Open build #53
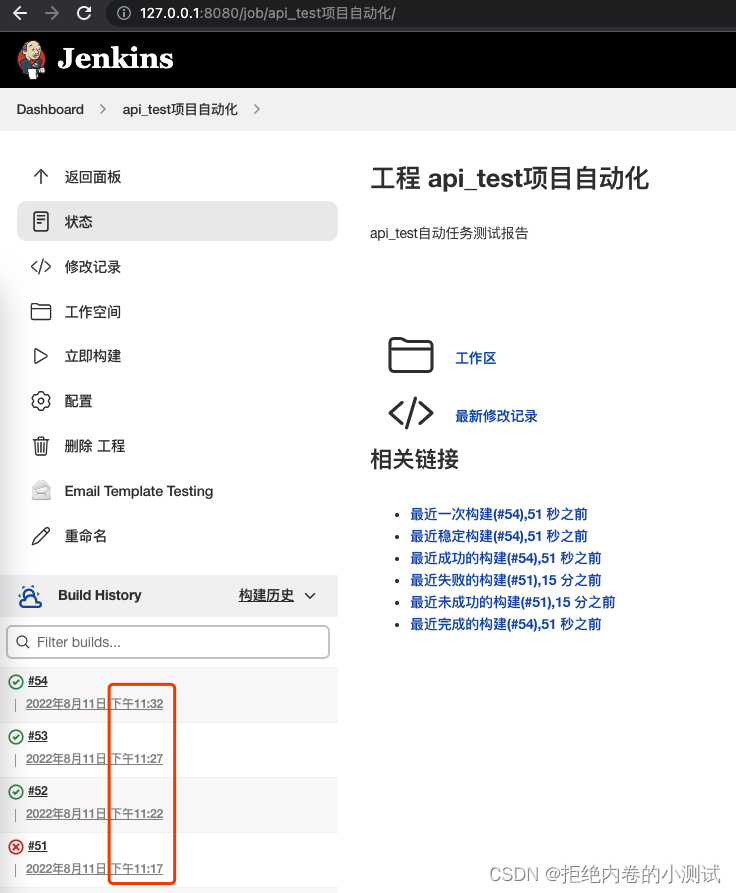The height and width of the screenshot is (893, 736). click(38, 736)
